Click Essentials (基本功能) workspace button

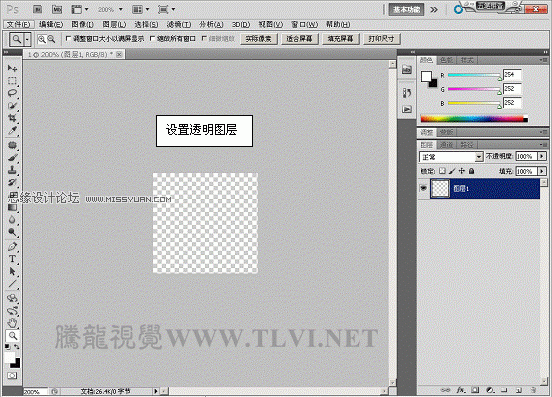pyautogui.click(x=406, y=10)
